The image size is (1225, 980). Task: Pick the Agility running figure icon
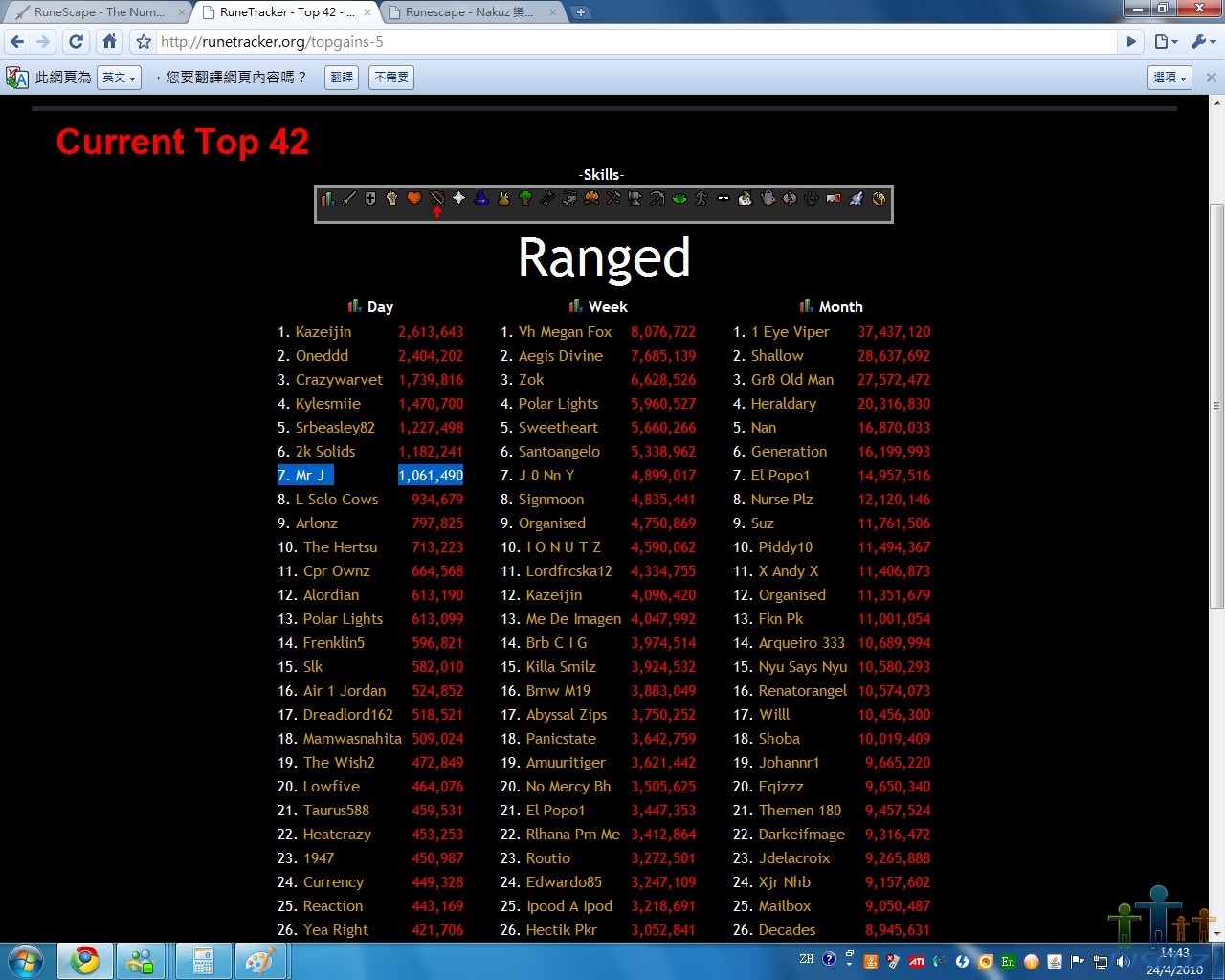pos(702,198)
